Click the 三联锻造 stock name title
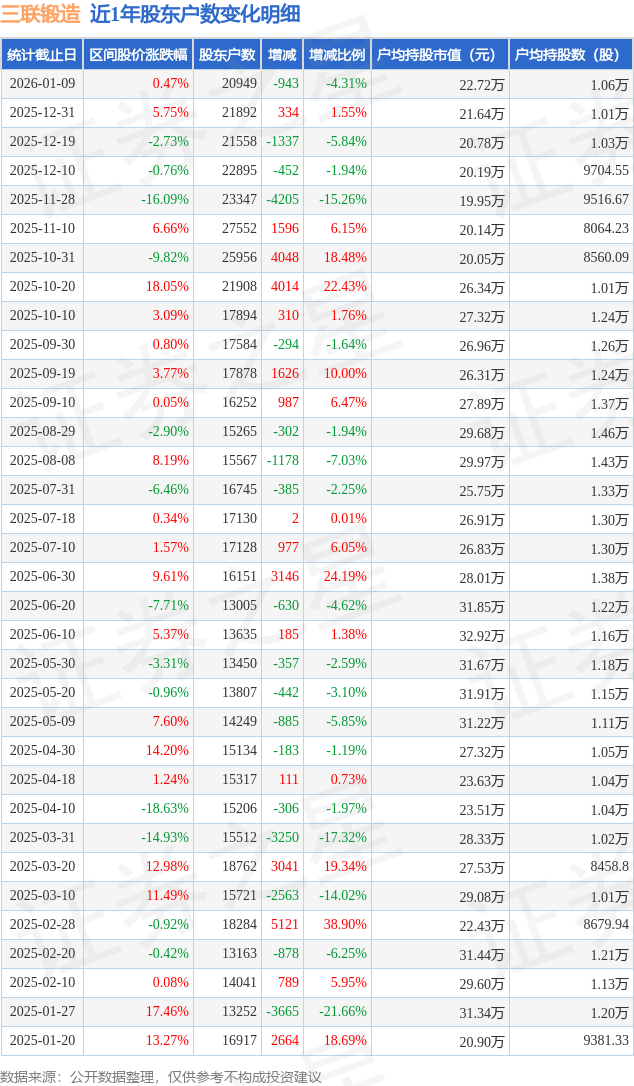This screenshot has height=1086, width=634. [41, 14]
